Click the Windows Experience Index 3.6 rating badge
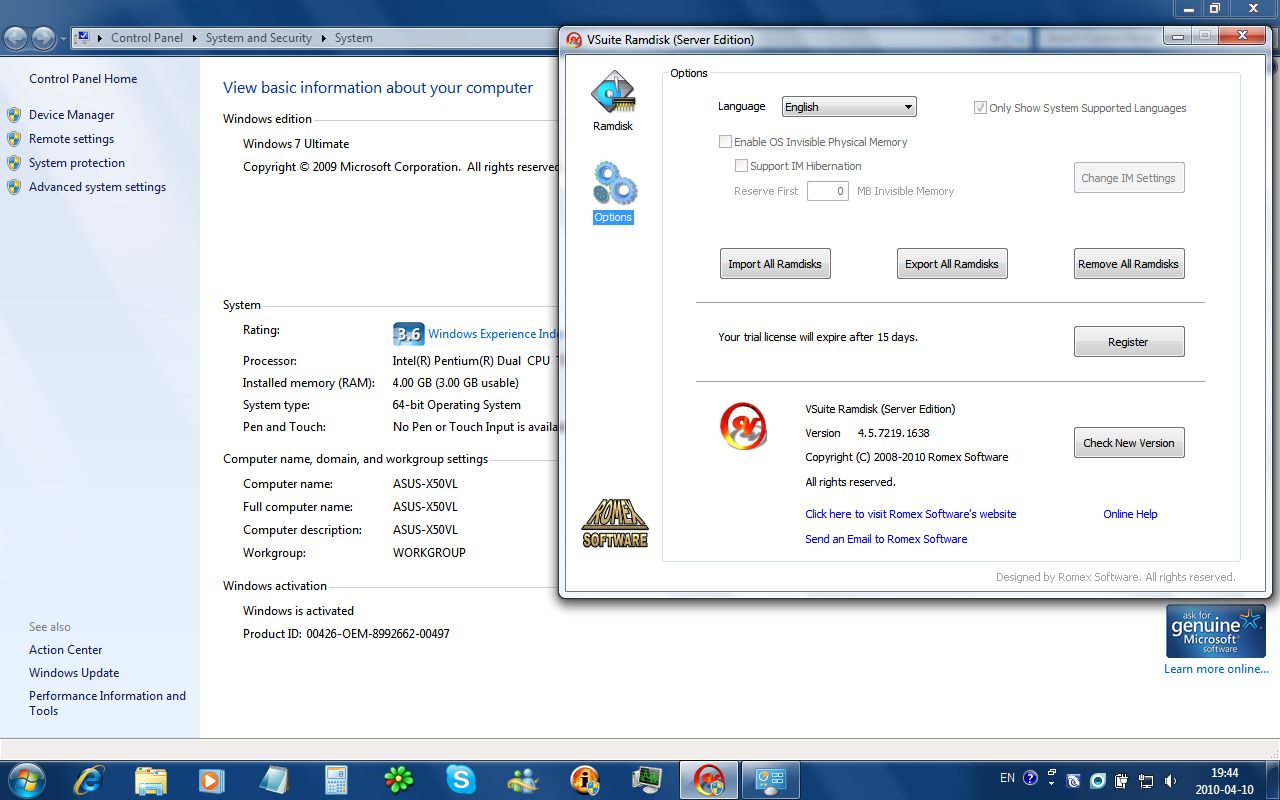This screenshot has width=1280, height=800. pos(408,334)
